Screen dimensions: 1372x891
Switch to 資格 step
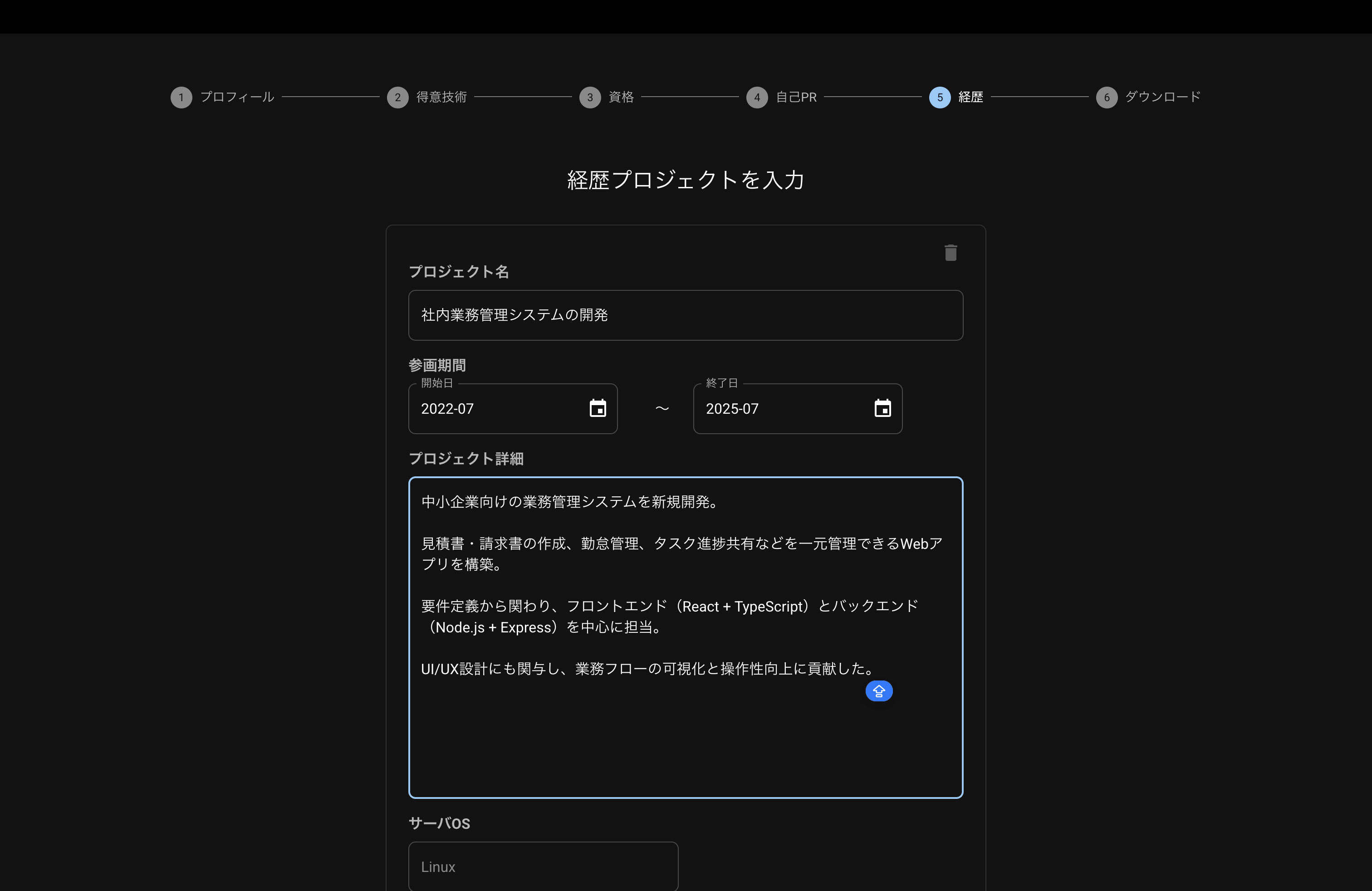(x=622, y=97)
